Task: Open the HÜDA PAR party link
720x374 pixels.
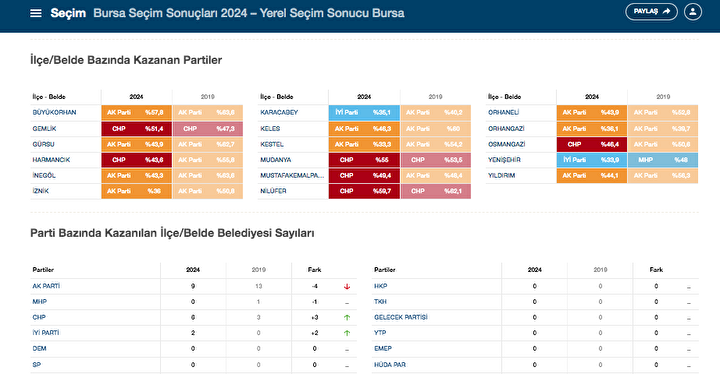Action: point(390,365)
